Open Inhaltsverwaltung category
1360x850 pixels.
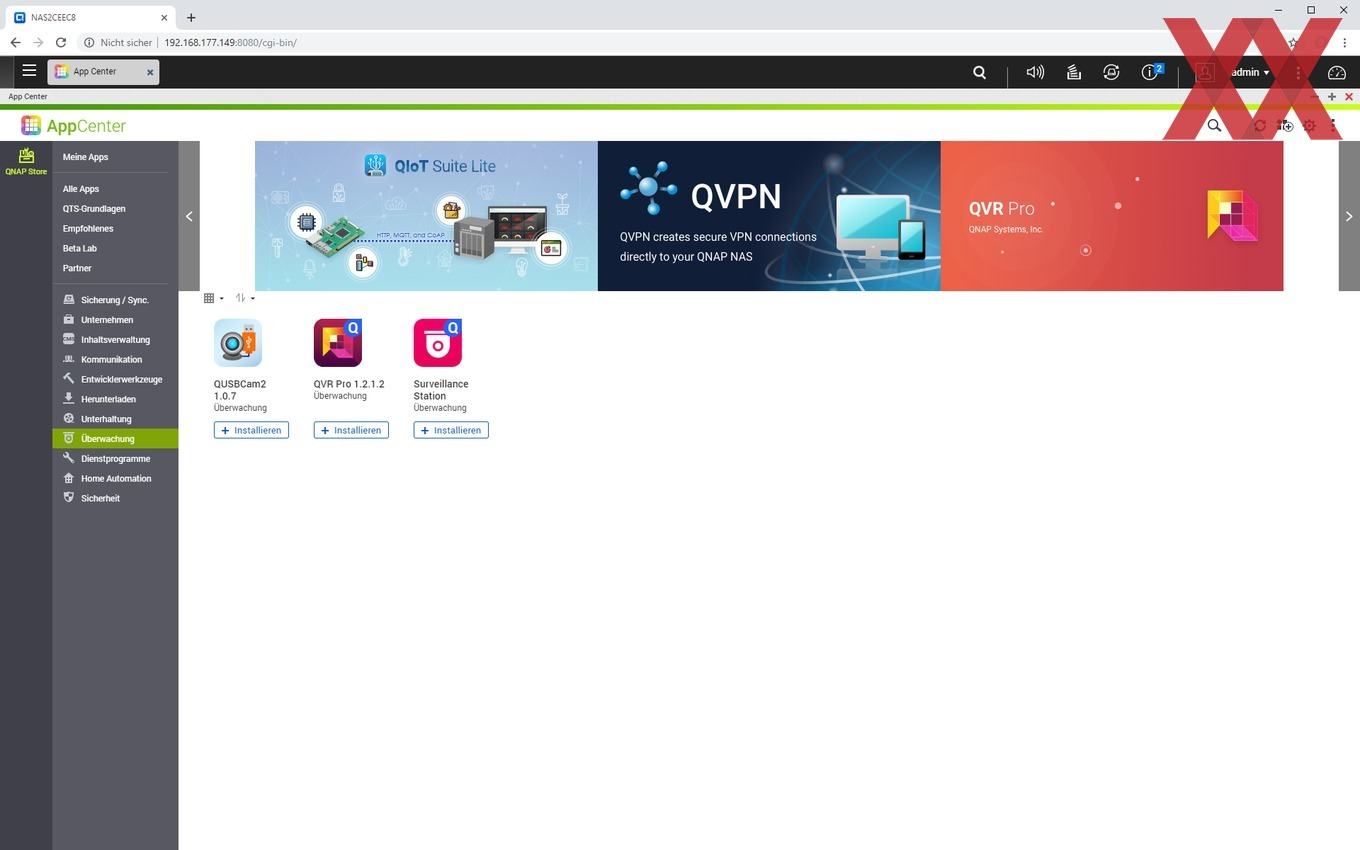115,340
